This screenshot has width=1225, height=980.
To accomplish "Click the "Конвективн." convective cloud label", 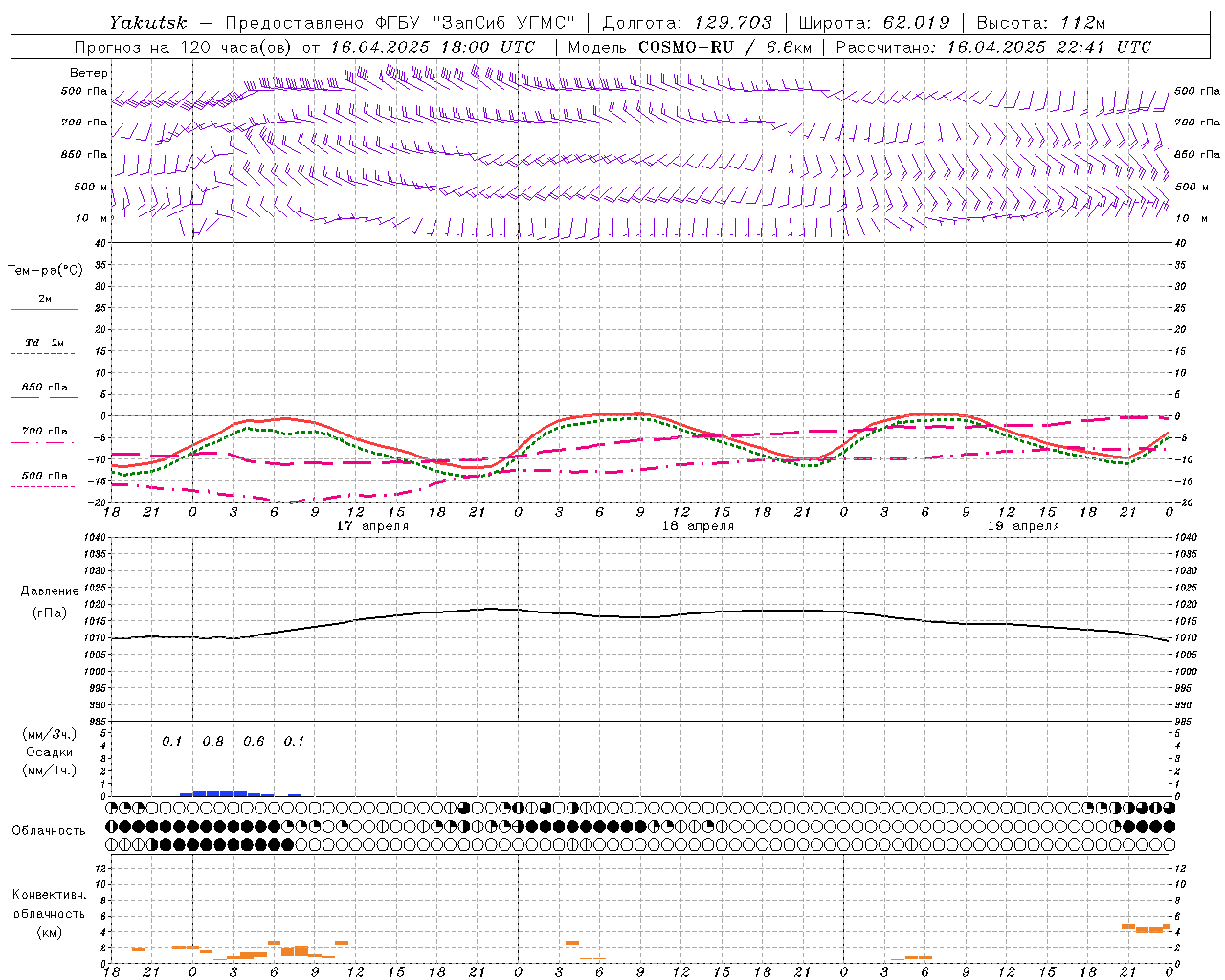I will (49, 895).
